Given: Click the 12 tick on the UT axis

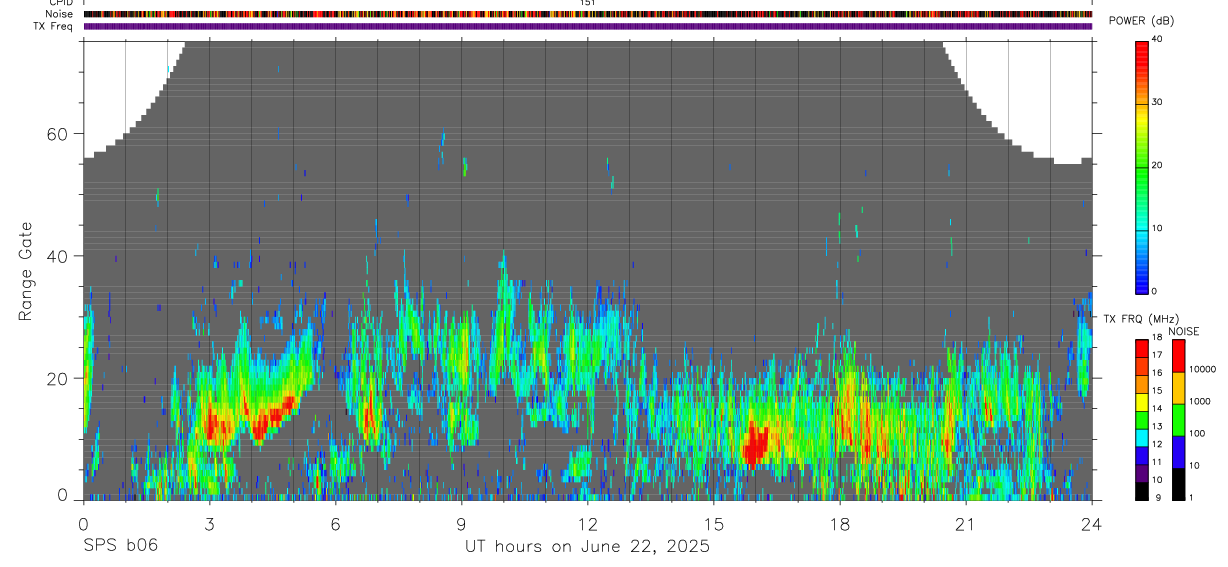Looking at the screenshot, I should 588,523.
